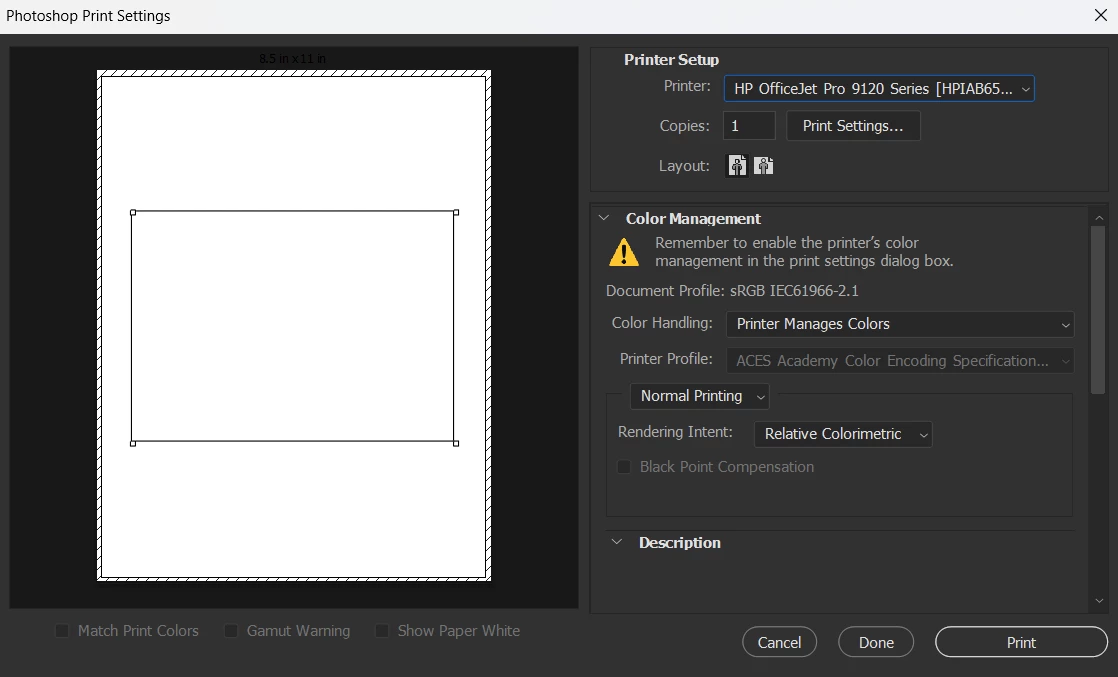
Task: Click the scrollbar down arrow
Action: point(1099,601)
